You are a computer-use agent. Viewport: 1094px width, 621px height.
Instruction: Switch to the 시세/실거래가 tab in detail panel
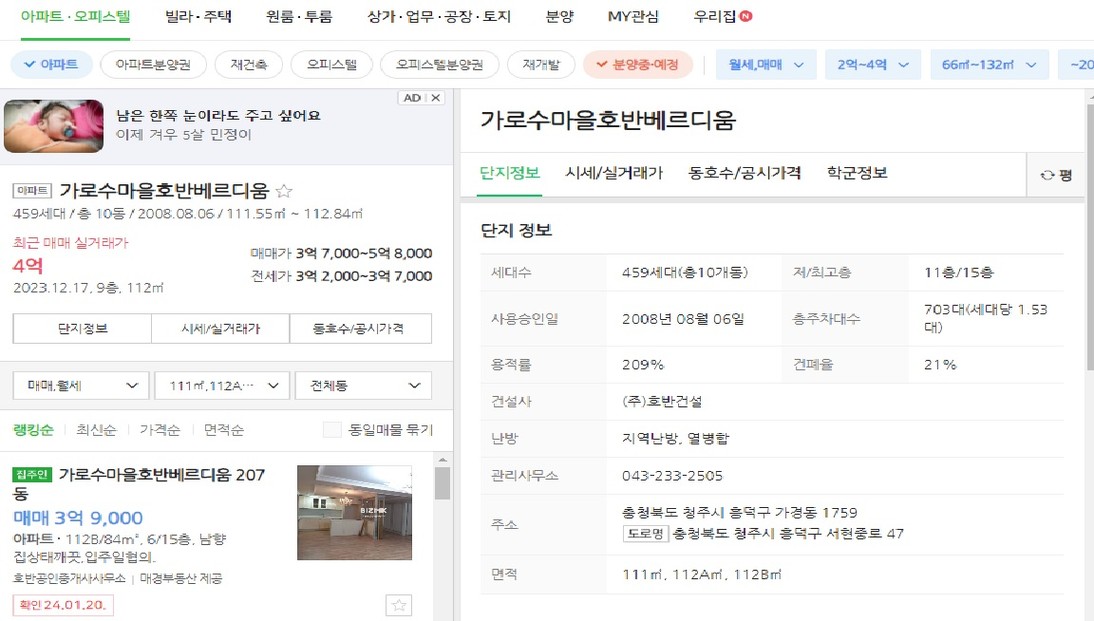coord(614,173)
